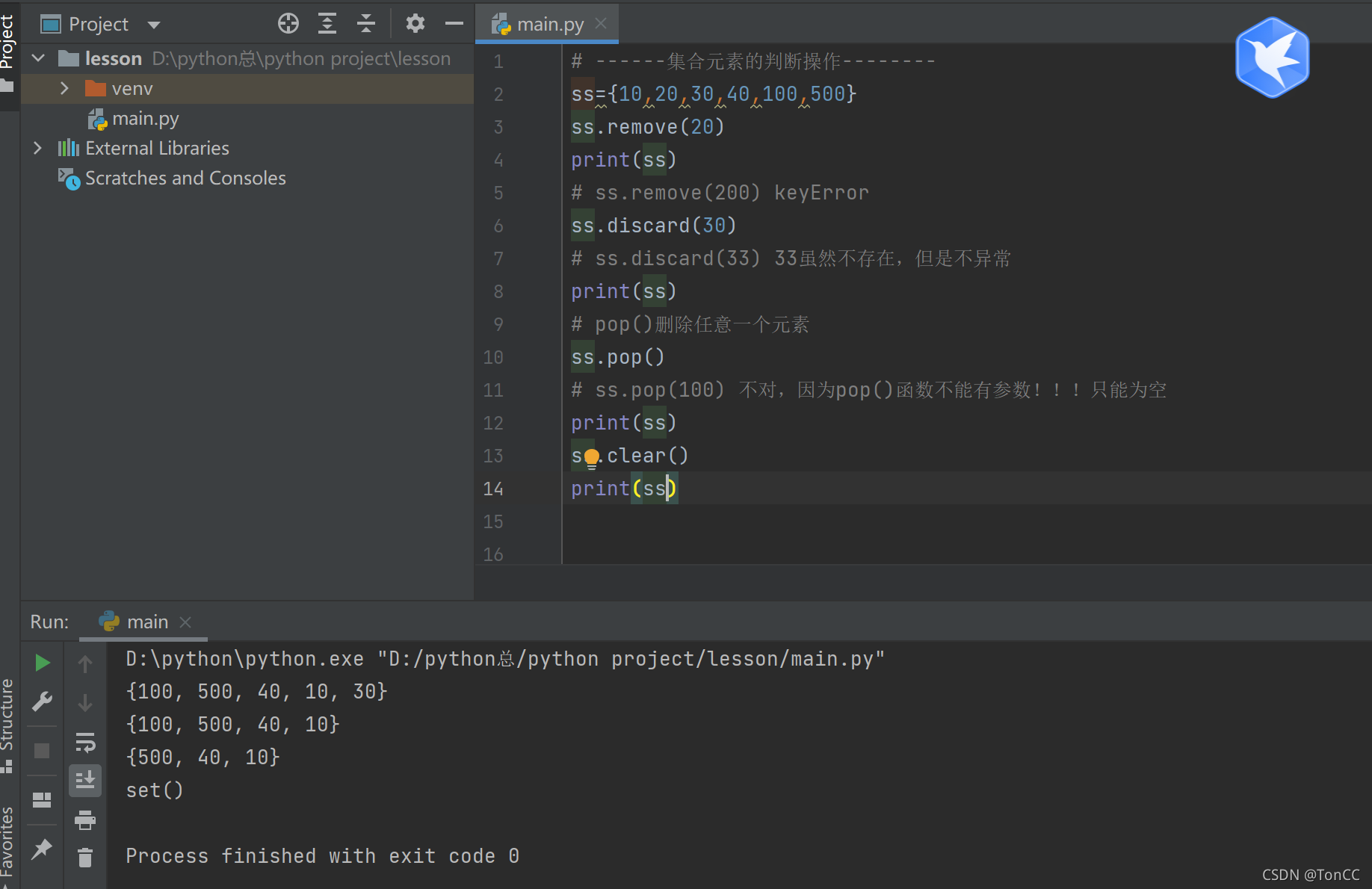The image size is (1372, 889).
Task: Open the Structure side tool tab
Action: point(7,725)
